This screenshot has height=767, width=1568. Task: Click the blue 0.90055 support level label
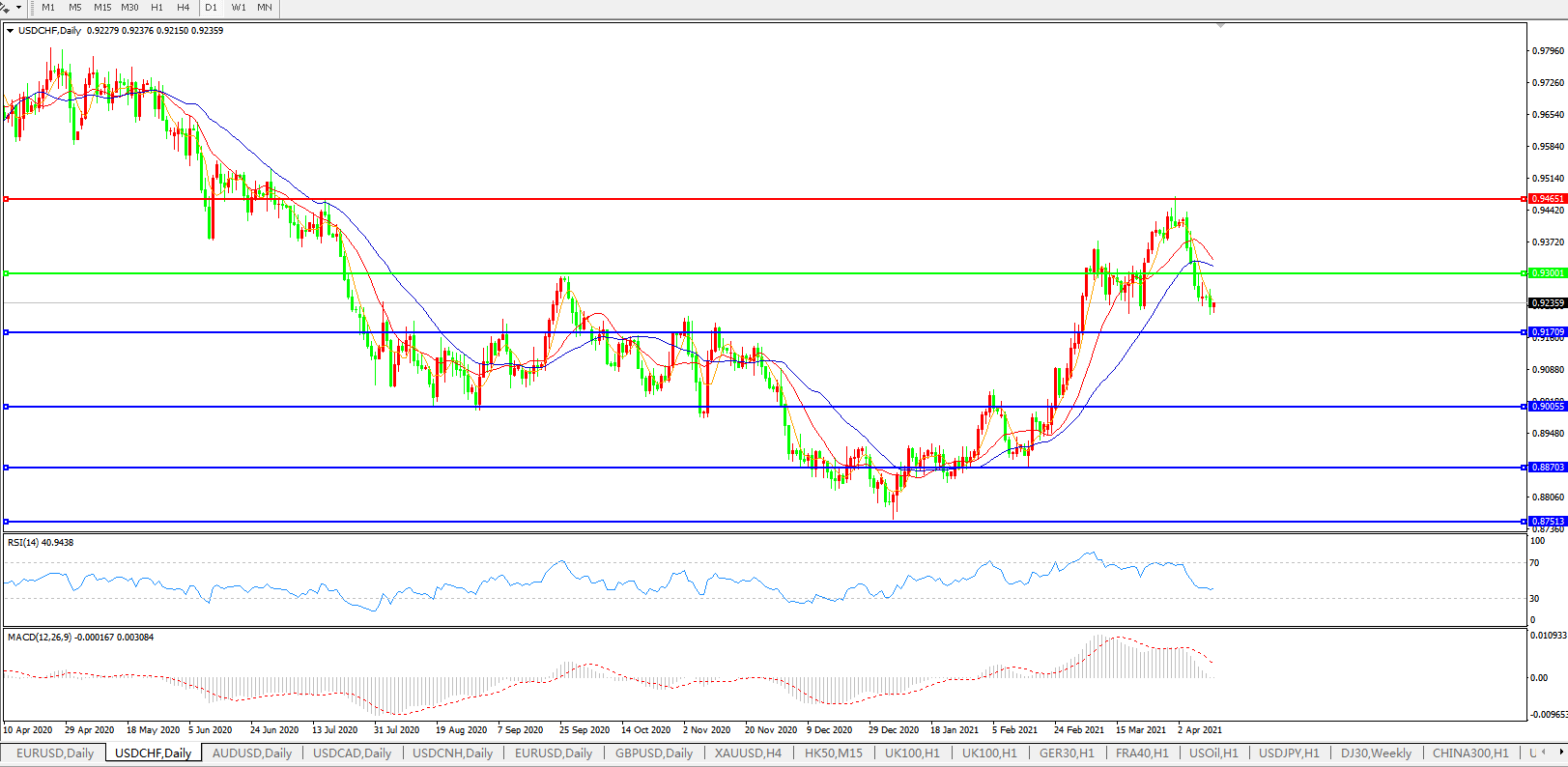[x=1547, y=407]
